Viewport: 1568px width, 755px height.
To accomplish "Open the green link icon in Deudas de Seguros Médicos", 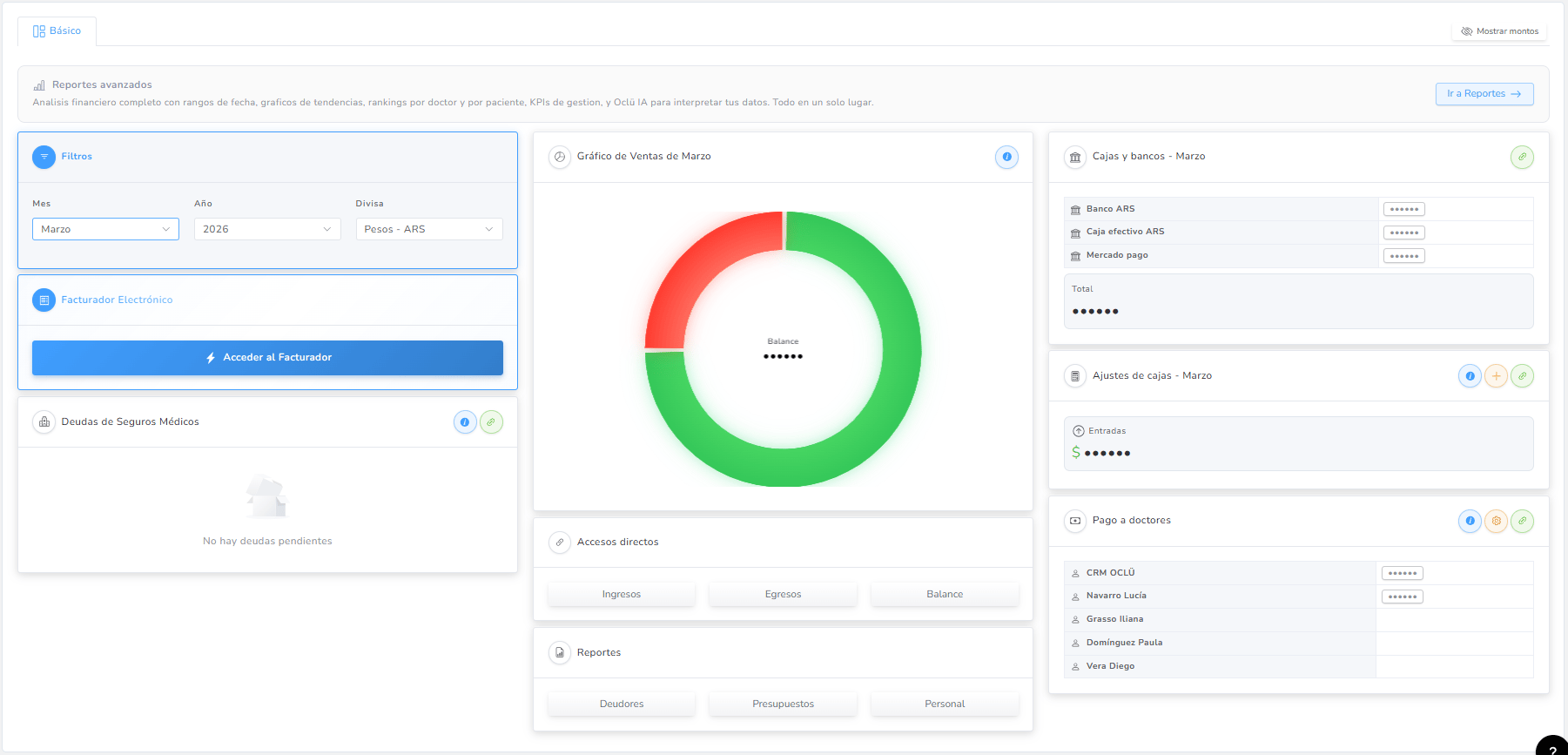I will click(x=491, y=422).
